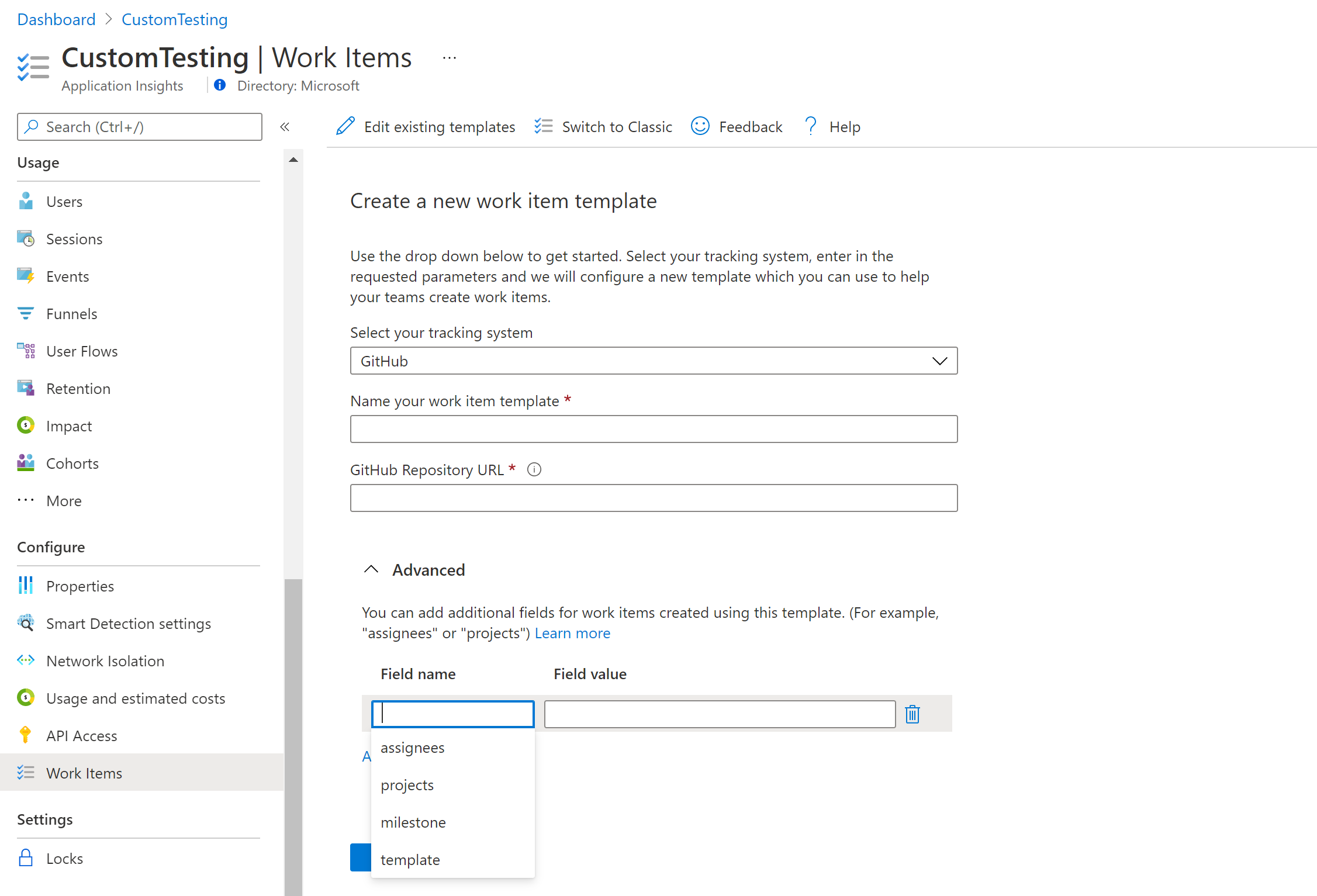
Task: Click the GitHub Repository URL field
Action: [653, 497]
